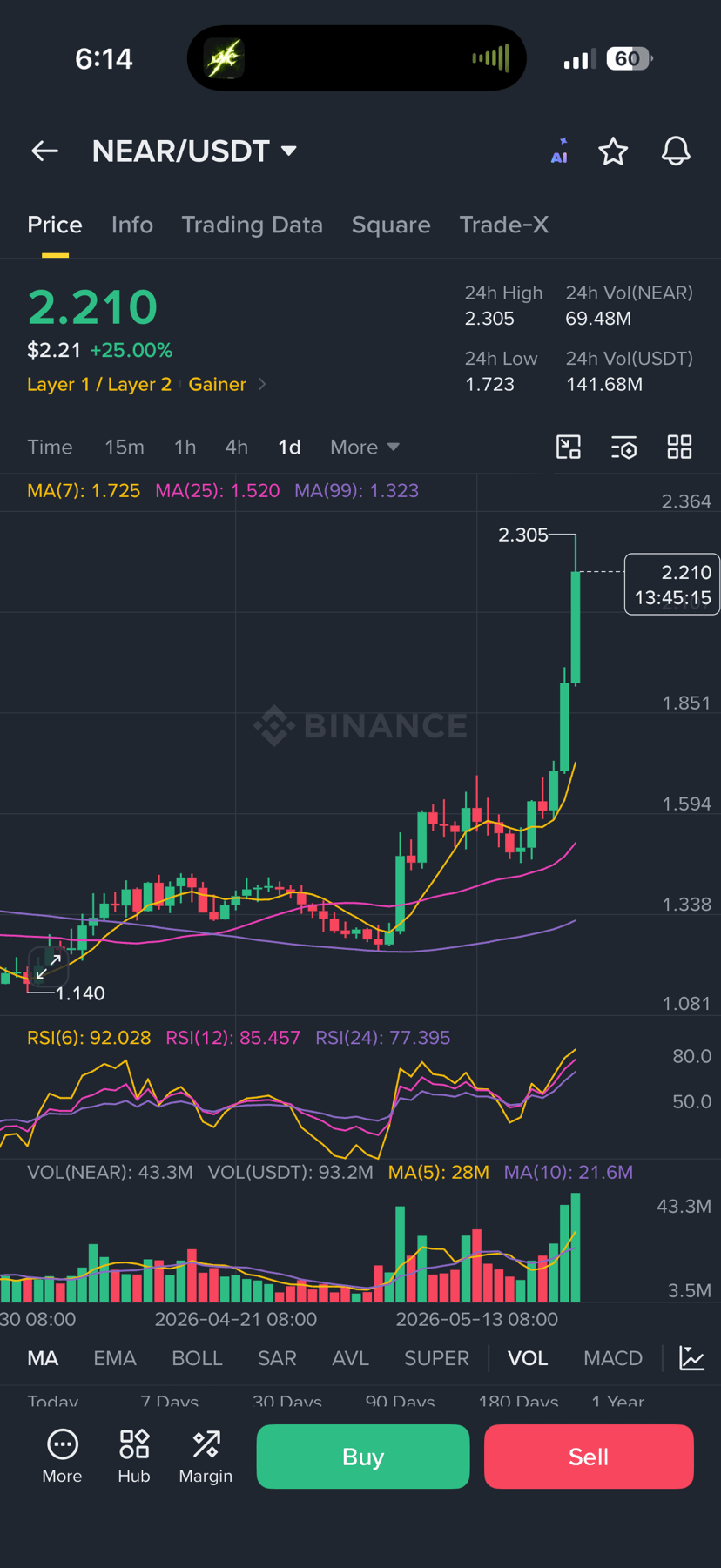Toggle the SUPER indicator

(x=436, y=1358)
